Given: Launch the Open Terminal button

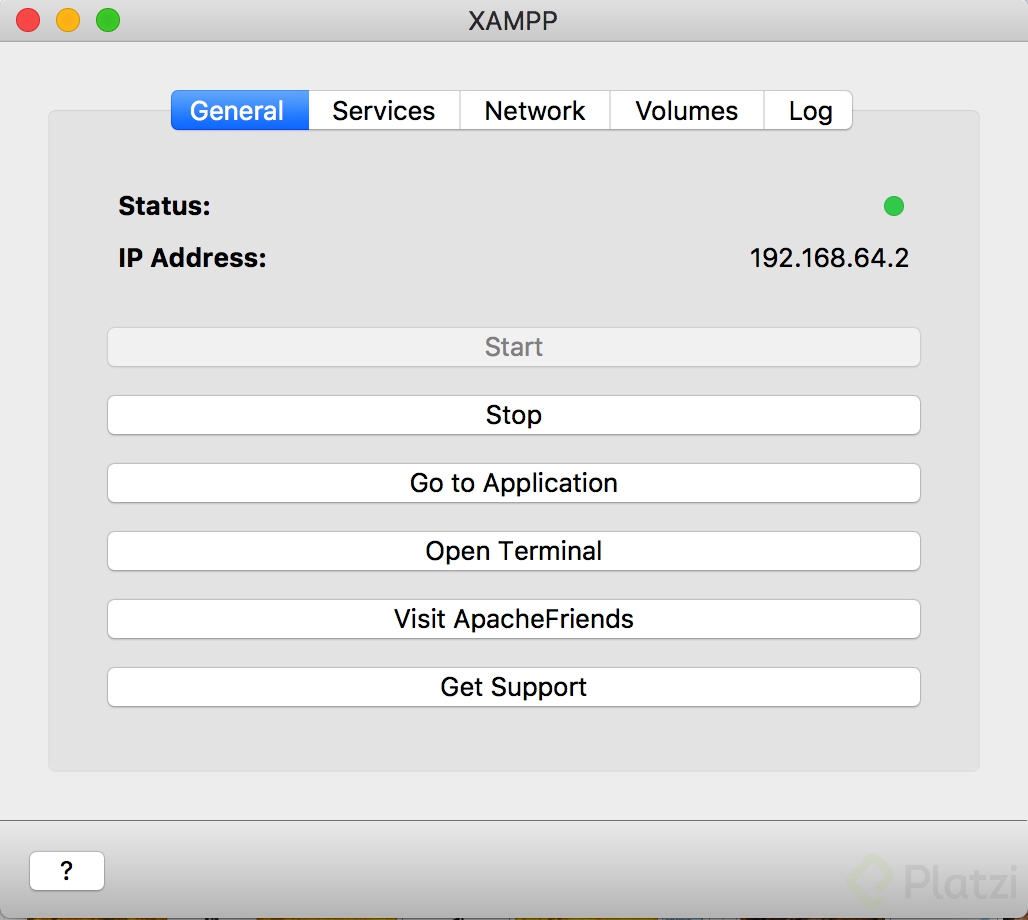Looking at the screenshot, I should 513,551.
